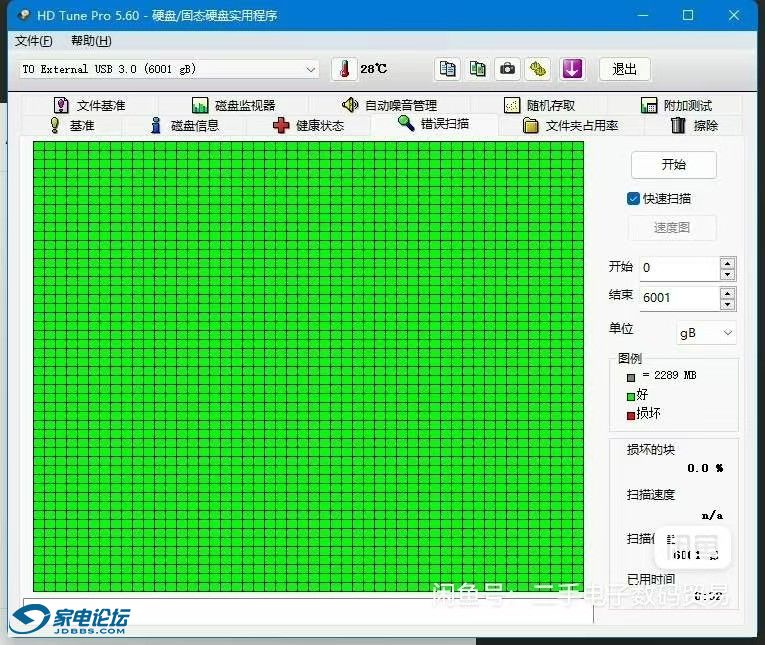Screen dimensions: 765x645
Task: Switch to the 基准 tab
Action: [x=72, y=125]
